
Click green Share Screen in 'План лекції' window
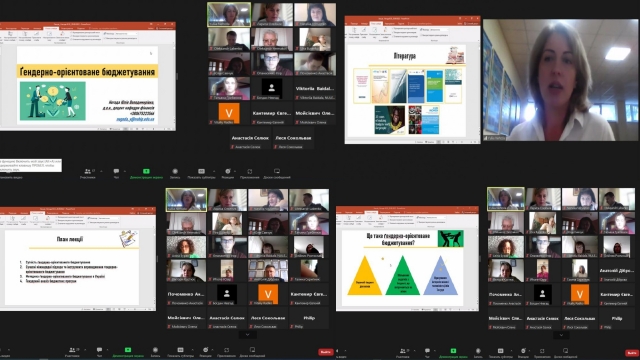point(128,352)
